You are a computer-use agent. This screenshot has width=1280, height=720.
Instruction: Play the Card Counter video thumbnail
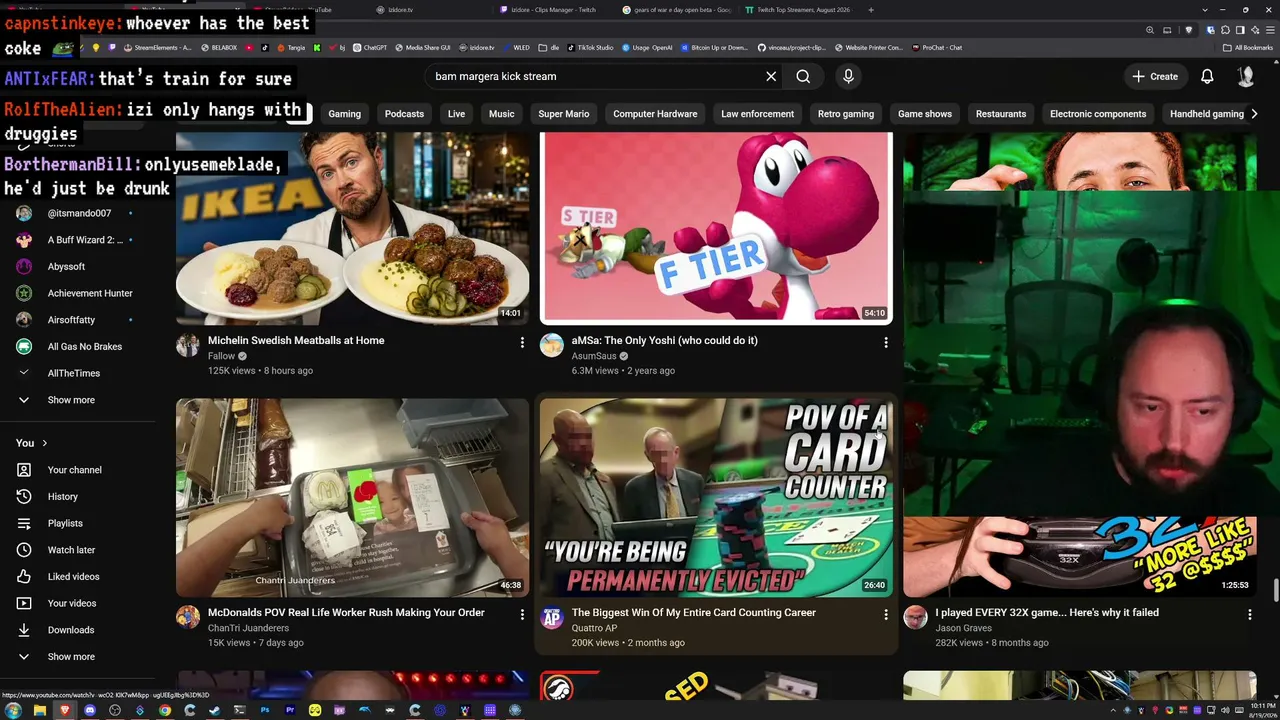(x=716, y=498)
